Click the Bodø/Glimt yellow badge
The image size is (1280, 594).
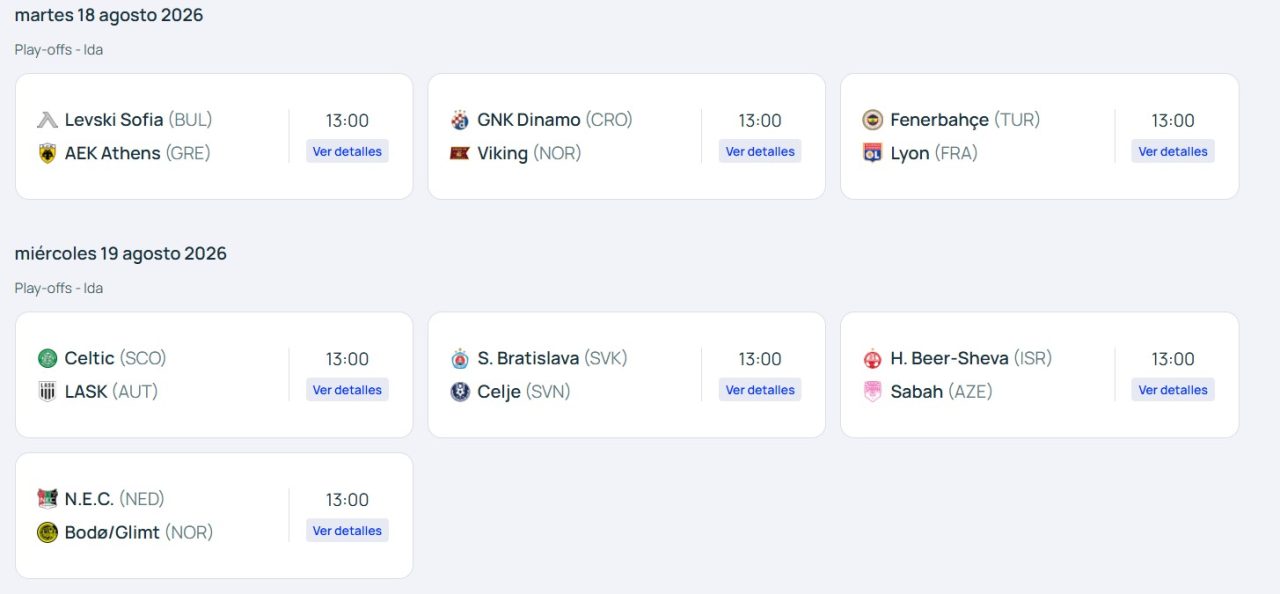47,532
